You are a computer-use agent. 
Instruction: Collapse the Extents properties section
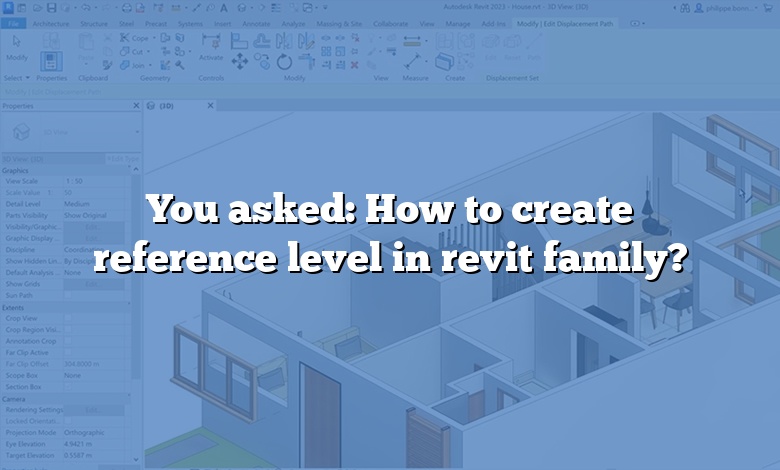click(x=129, y=303)
